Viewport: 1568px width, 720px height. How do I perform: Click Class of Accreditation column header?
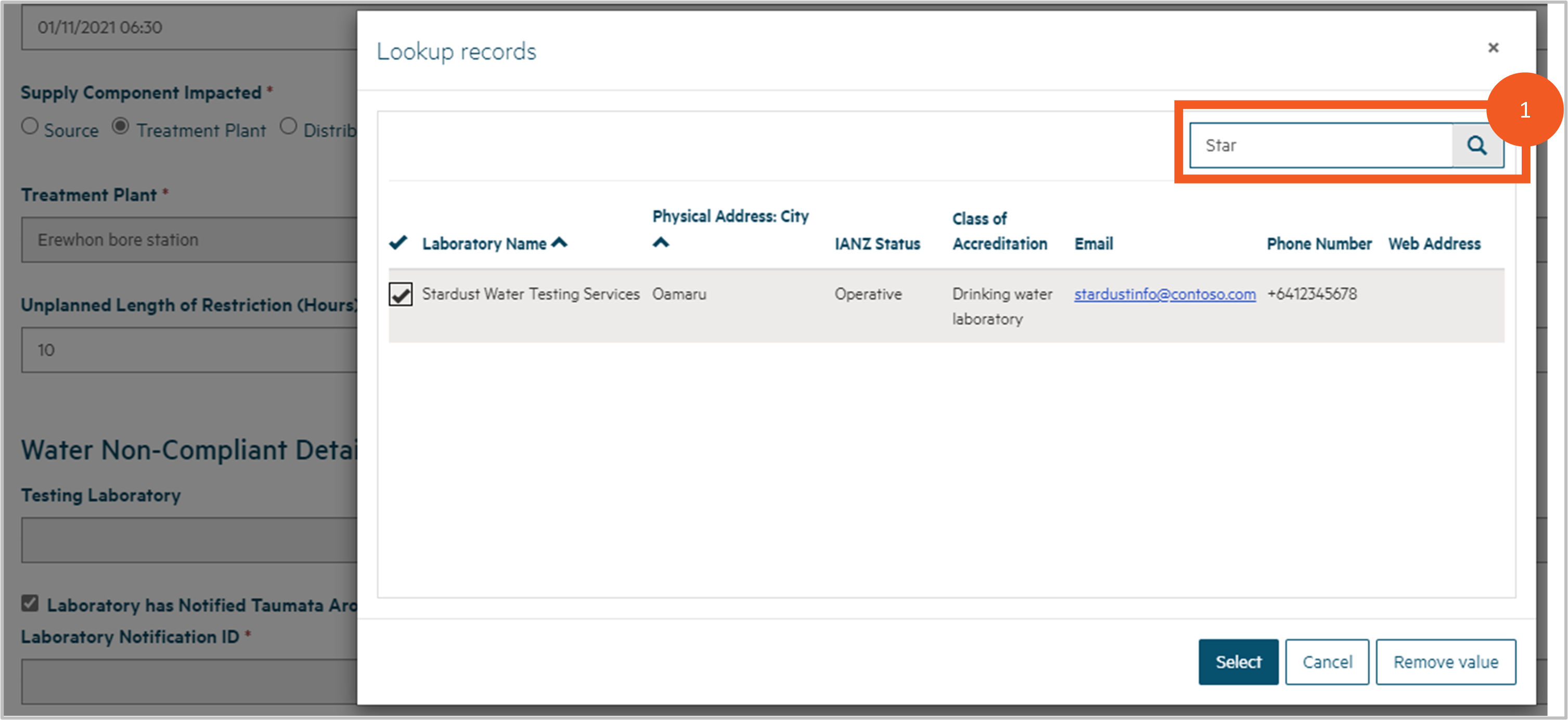click(x=999, y=232)
